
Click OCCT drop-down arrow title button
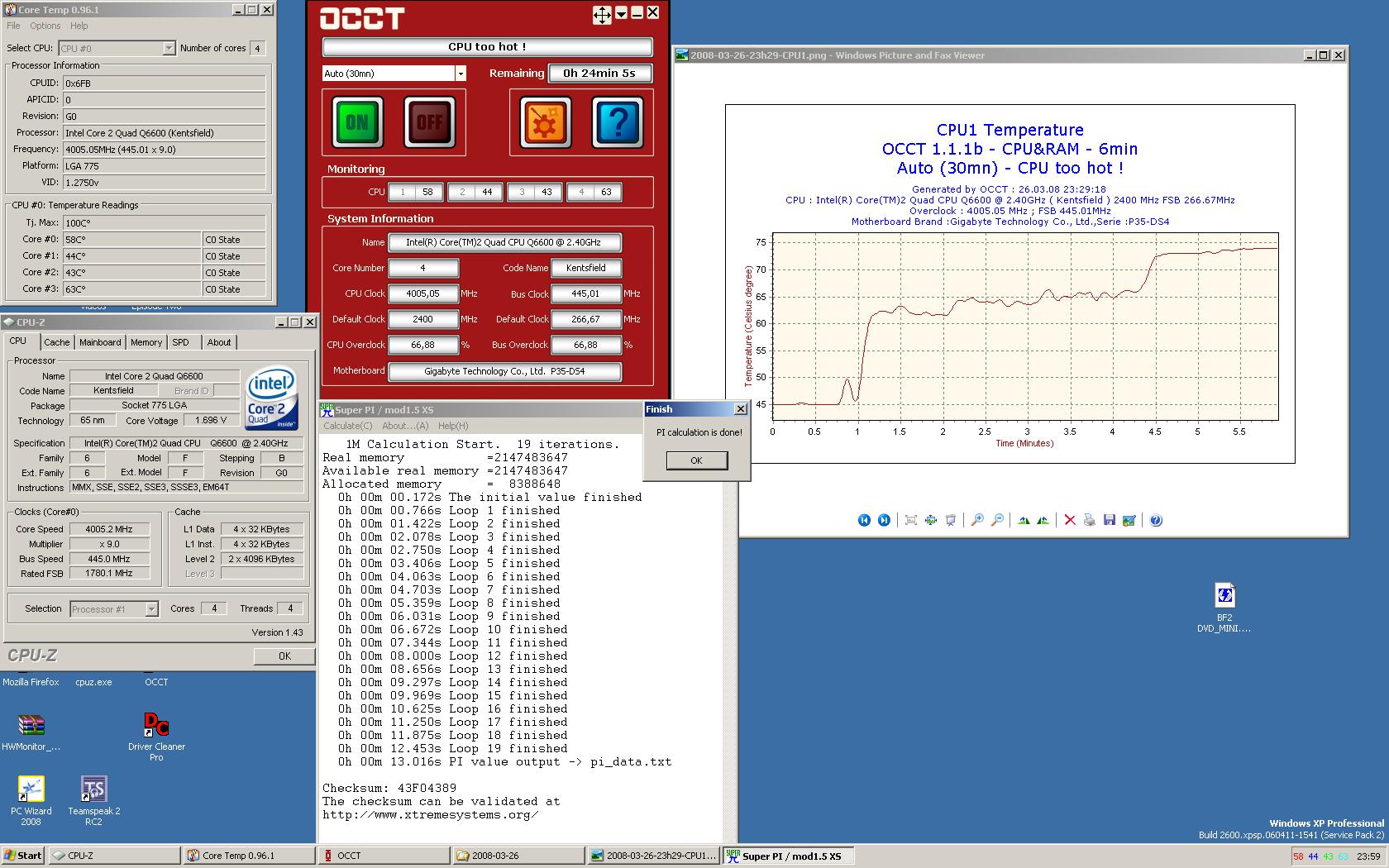[x=621, y=13]
